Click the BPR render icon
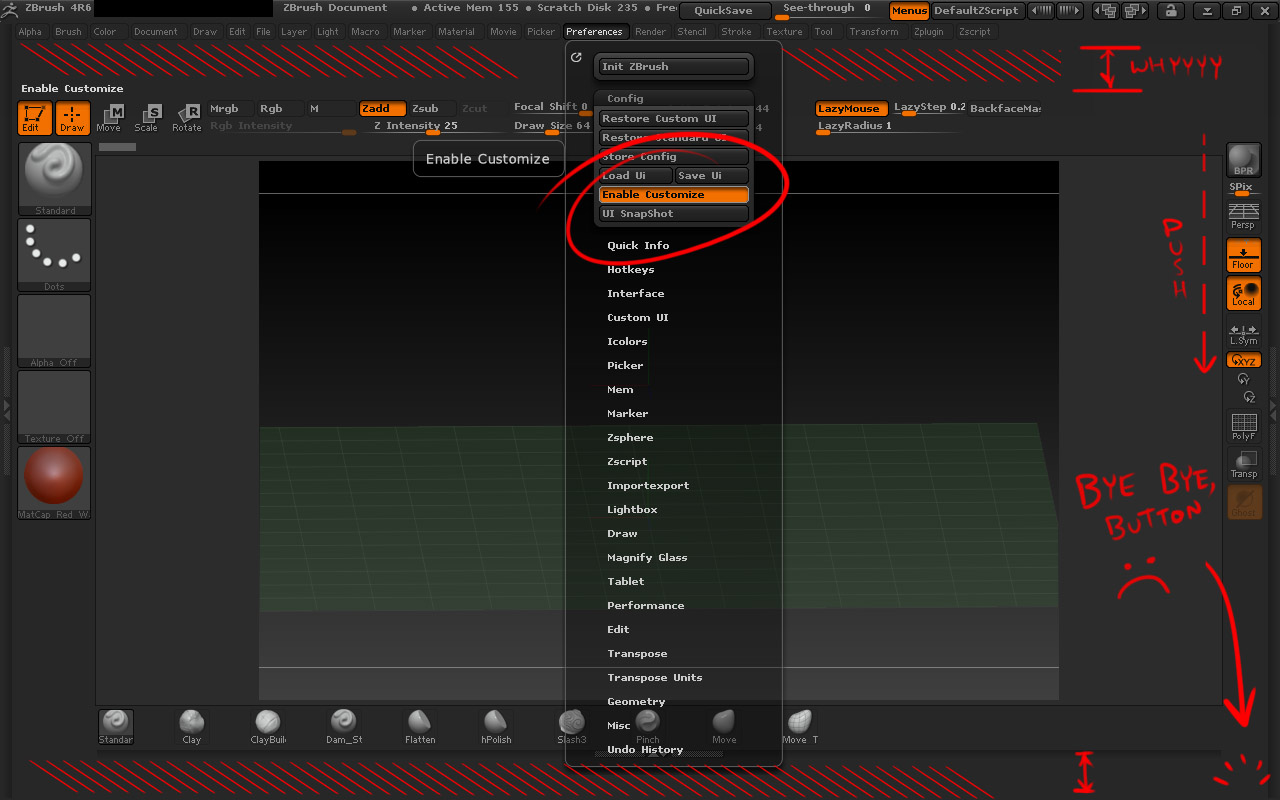Screen dimensions: 1280x800 1244,160
